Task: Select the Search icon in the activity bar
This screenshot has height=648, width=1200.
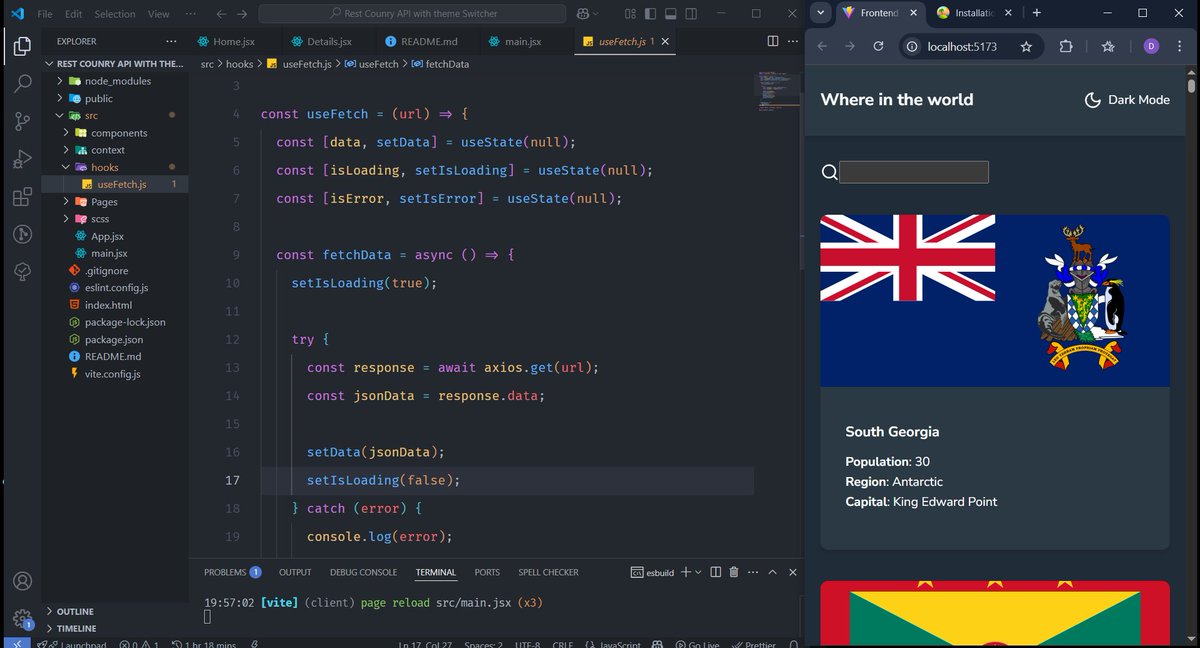Action: pyautogui.click(x=22, y=83)
